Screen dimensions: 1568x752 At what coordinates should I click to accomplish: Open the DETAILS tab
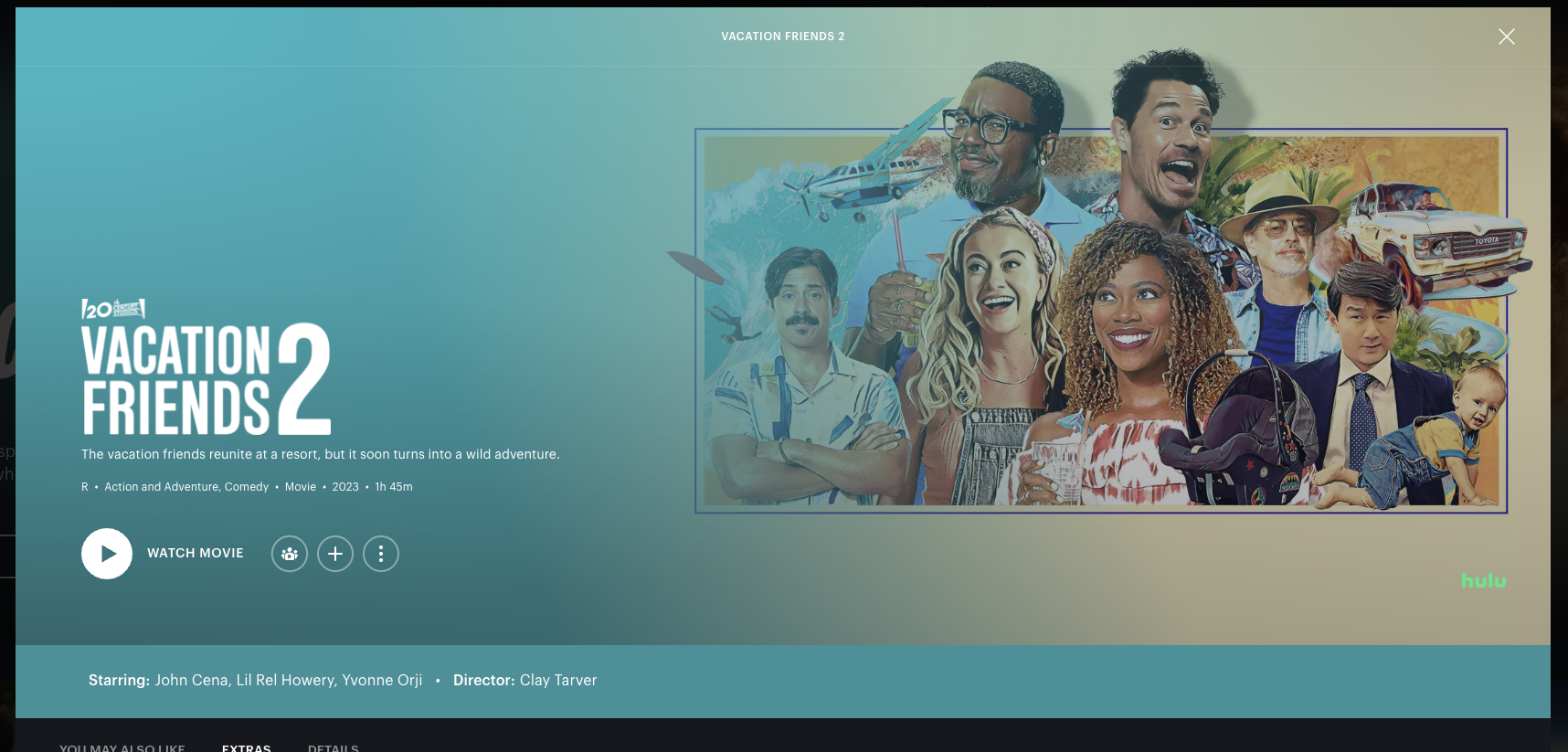[x=334, y=747]
